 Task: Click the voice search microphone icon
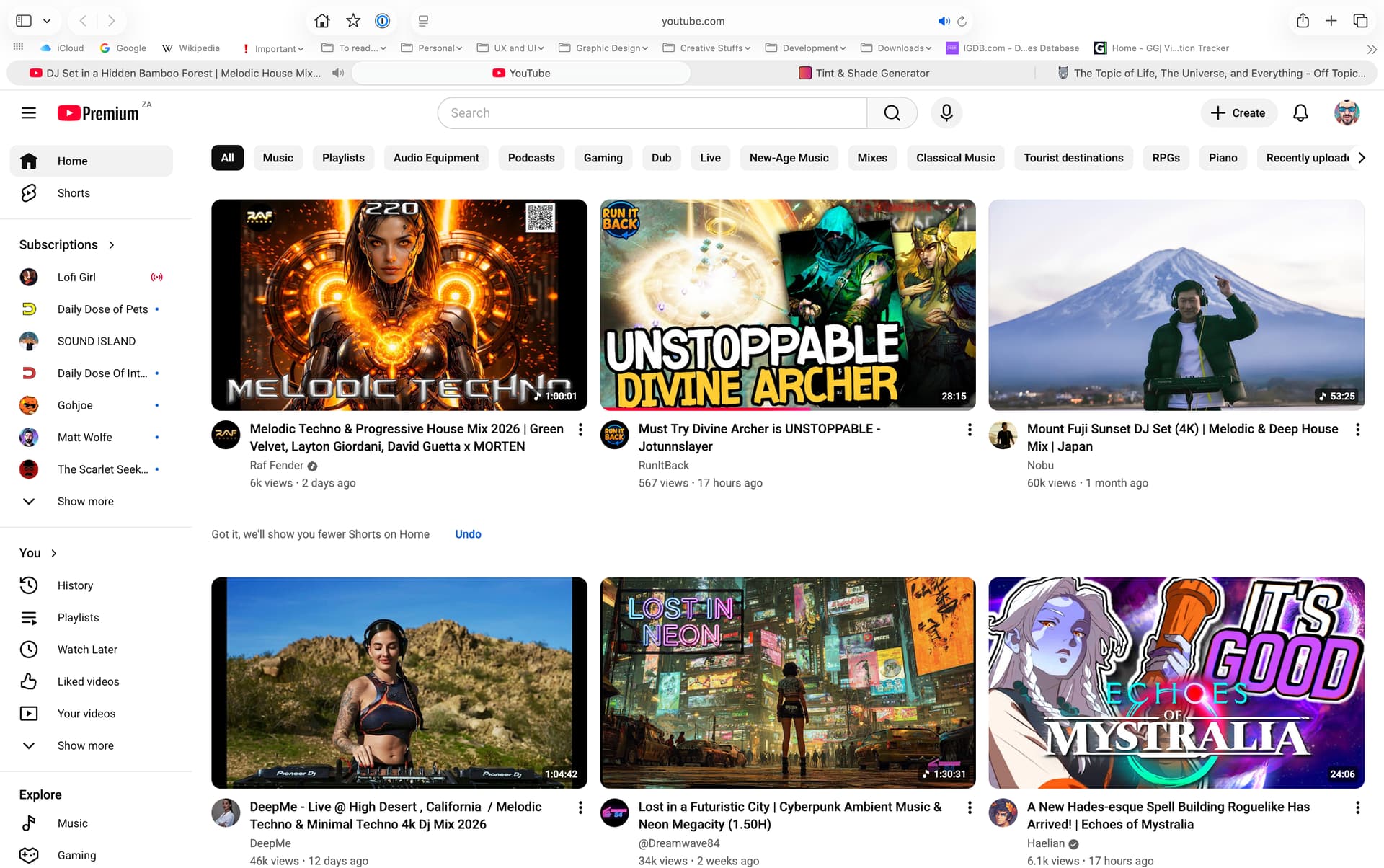(946, 113)
